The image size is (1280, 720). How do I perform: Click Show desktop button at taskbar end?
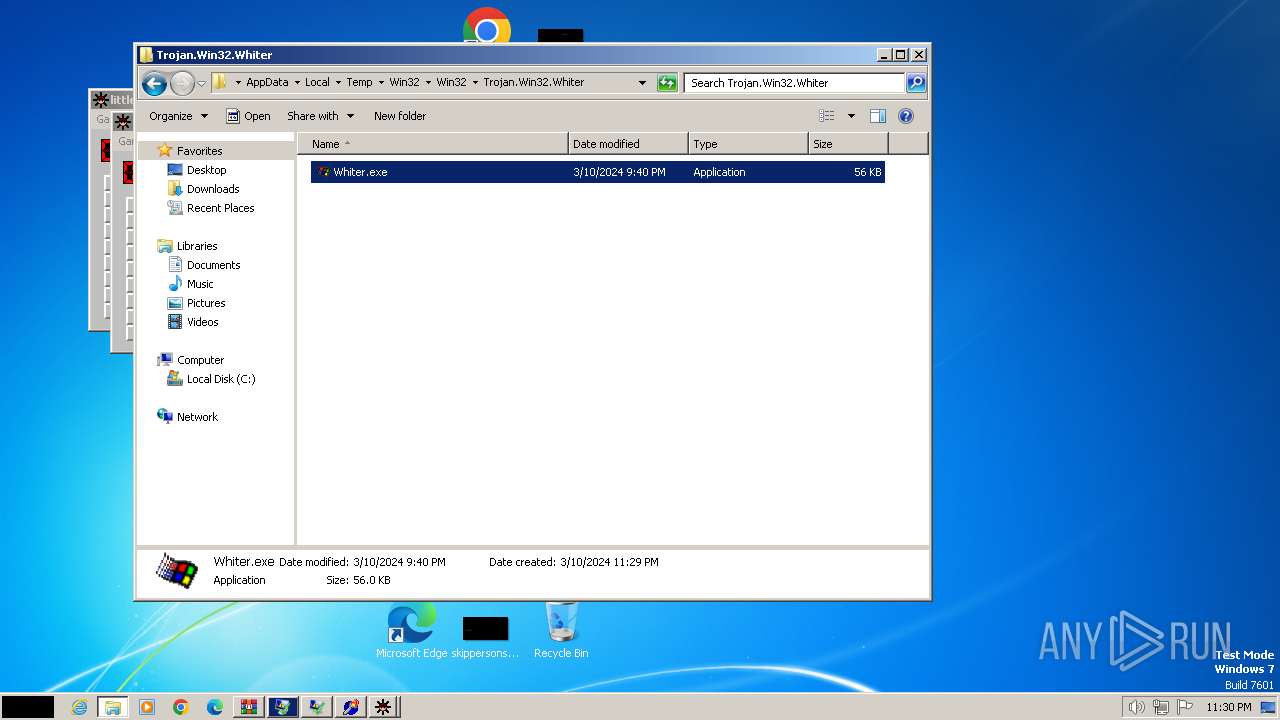coord(1270,707)
